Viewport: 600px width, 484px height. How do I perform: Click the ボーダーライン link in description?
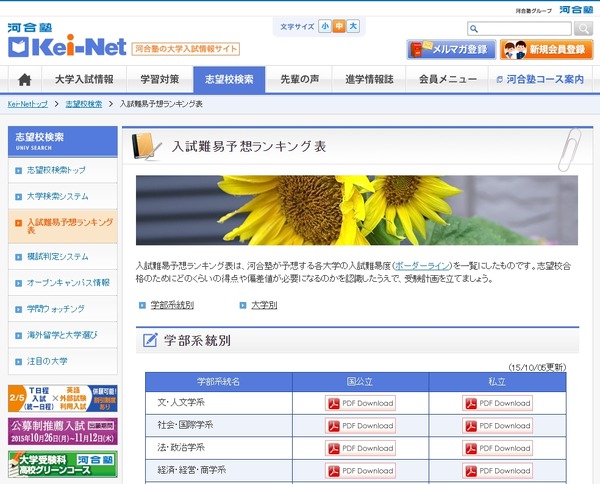click(x=422, y=266)
